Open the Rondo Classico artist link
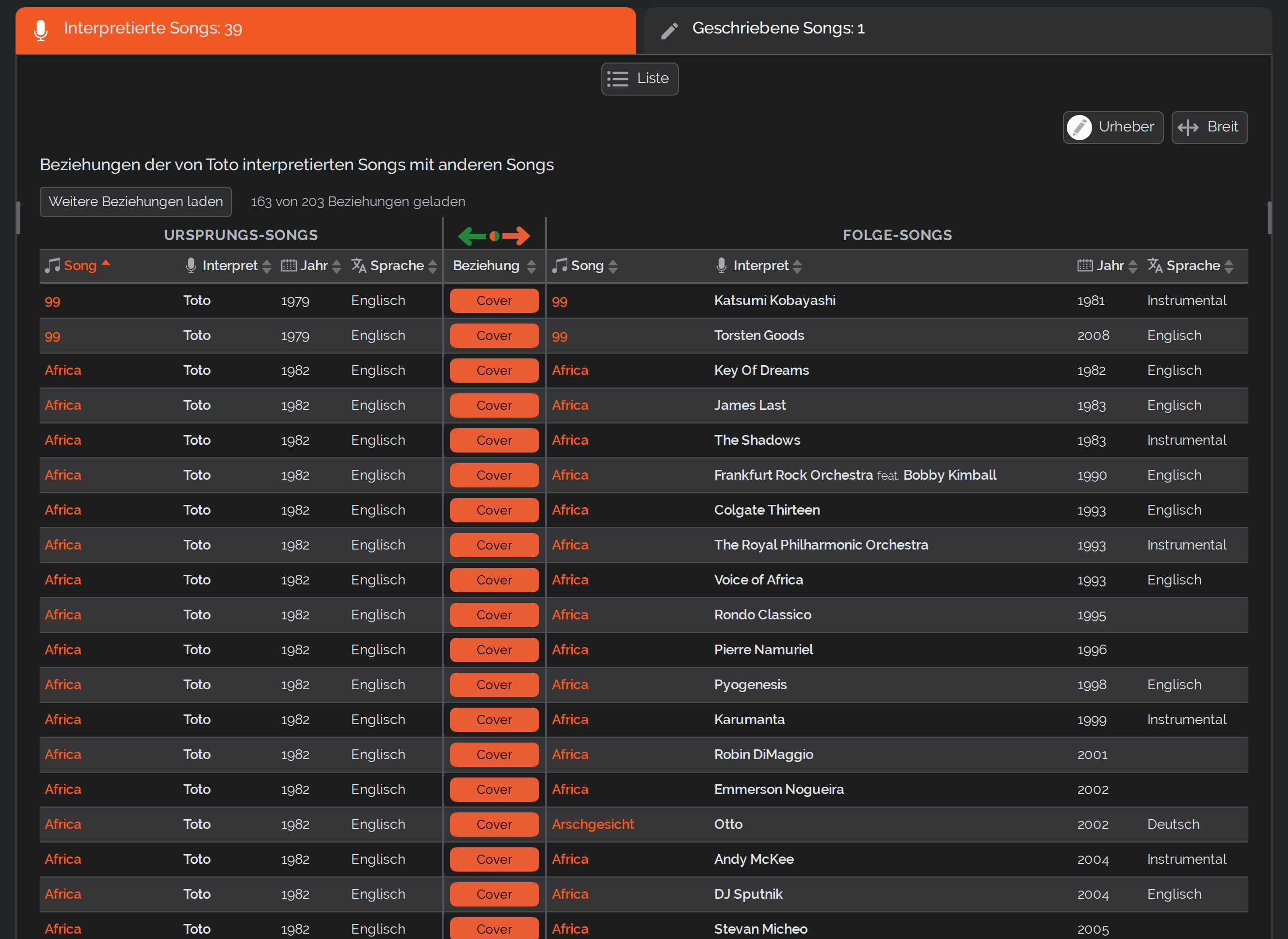The height and width of the screenshot is (939, 1288). pyautogui.click(x=762, y=615)
